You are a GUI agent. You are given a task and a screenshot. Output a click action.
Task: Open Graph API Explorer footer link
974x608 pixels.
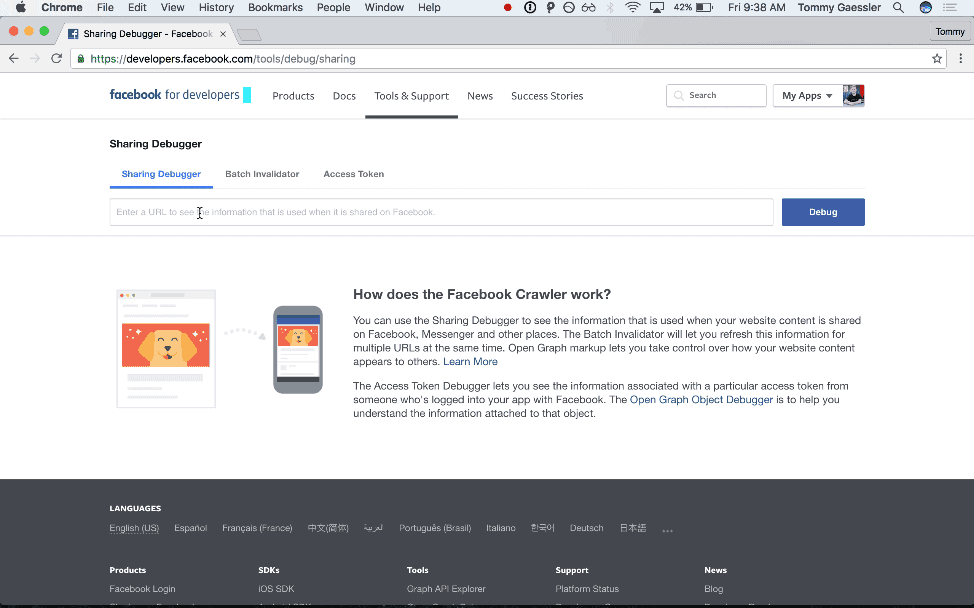446,589
